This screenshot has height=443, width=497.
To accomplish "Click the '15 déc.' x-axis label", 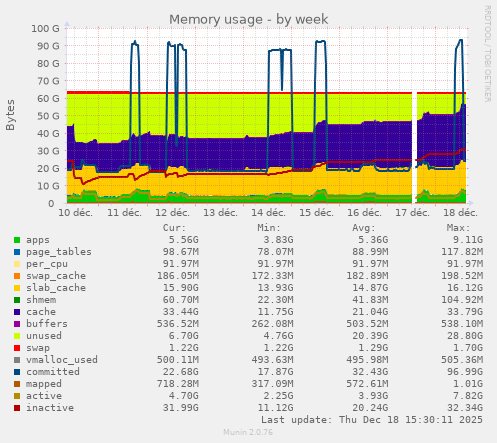I will coord(316,213).
